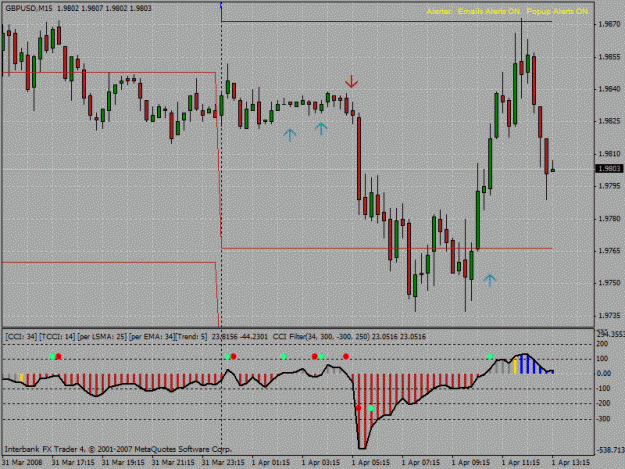Image resolution: width=625 pixels, height=469 pixels.
Task: Click the 31 Mar 17:15 time label
Action: click(73, 463)
